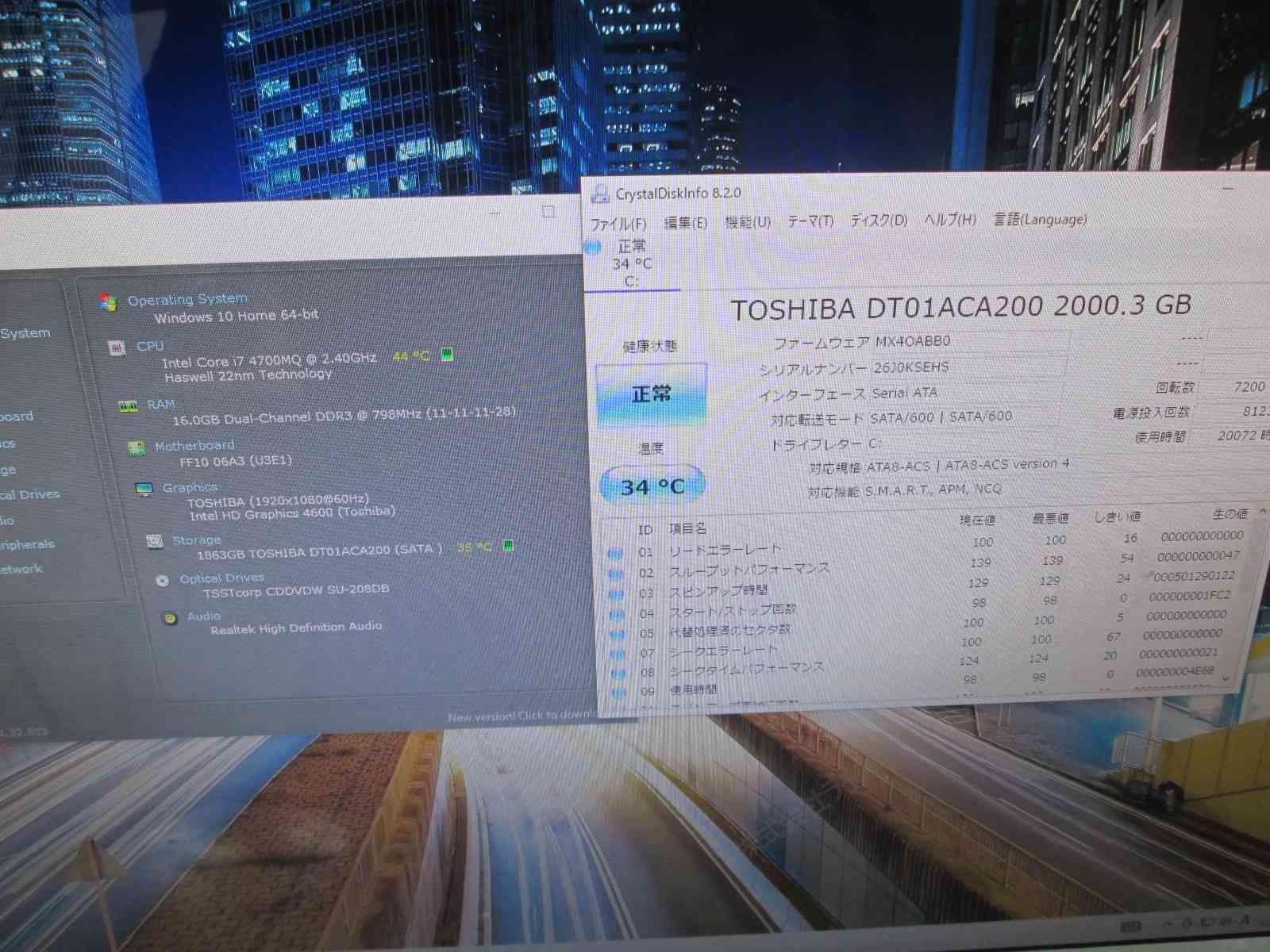Click the Graphics monitor icon
Viewport: 1270px width, 952px height.
click(144, 489)
